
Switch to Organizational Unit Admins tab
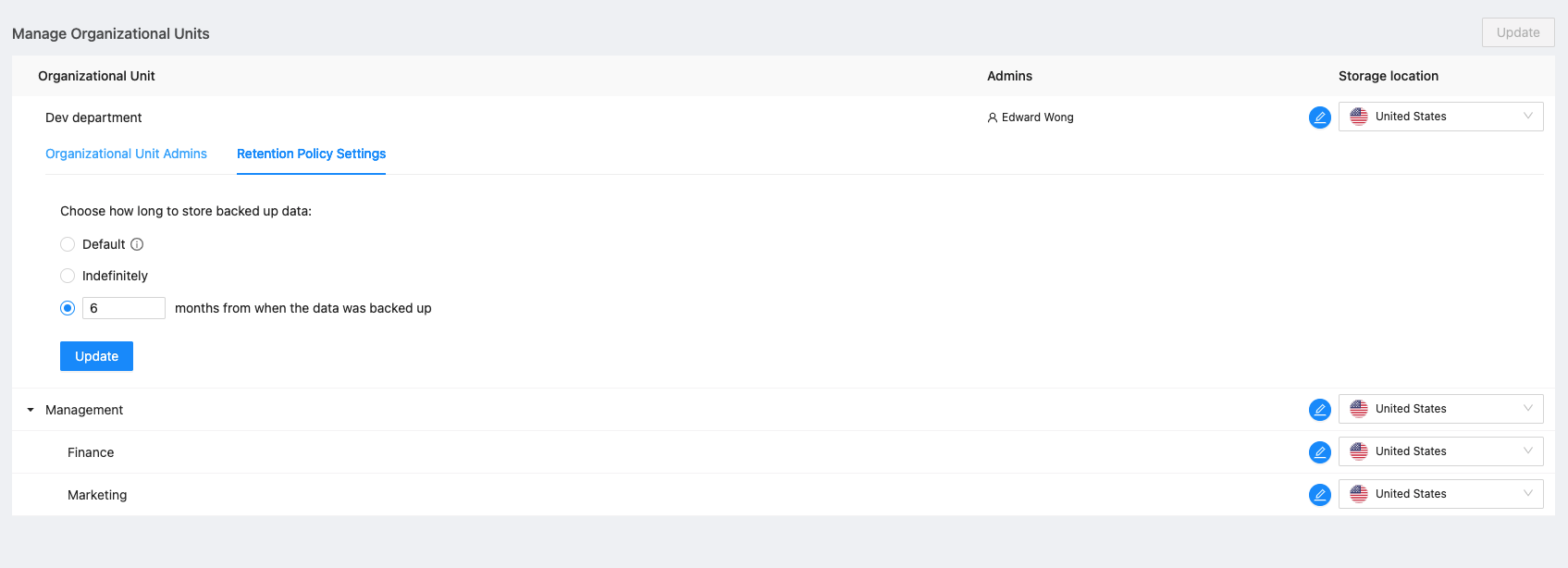126,154
